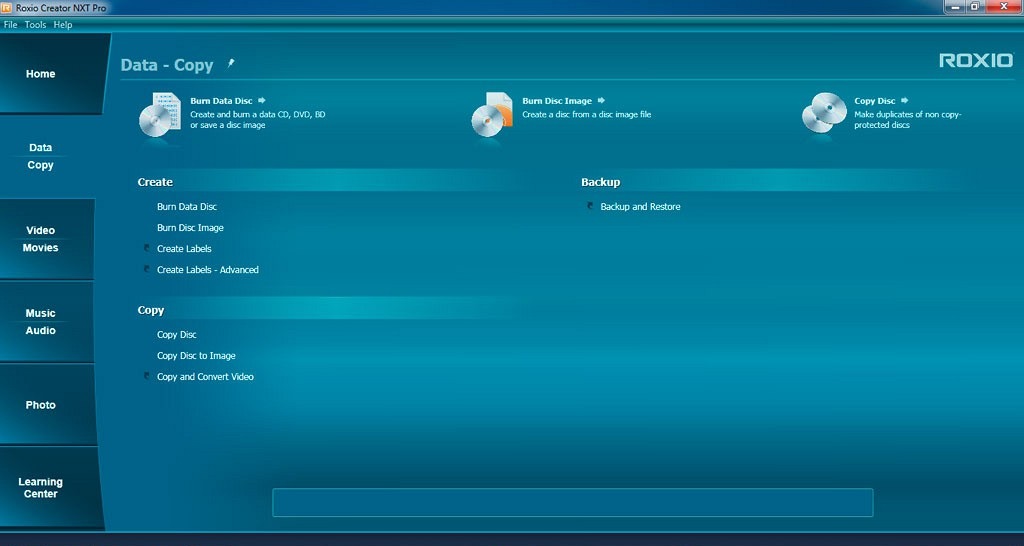Close the Roxio Creator NXT Pro window
Image resolution: width=1024 pixels, height=546 pixels.
(1003, 7)
